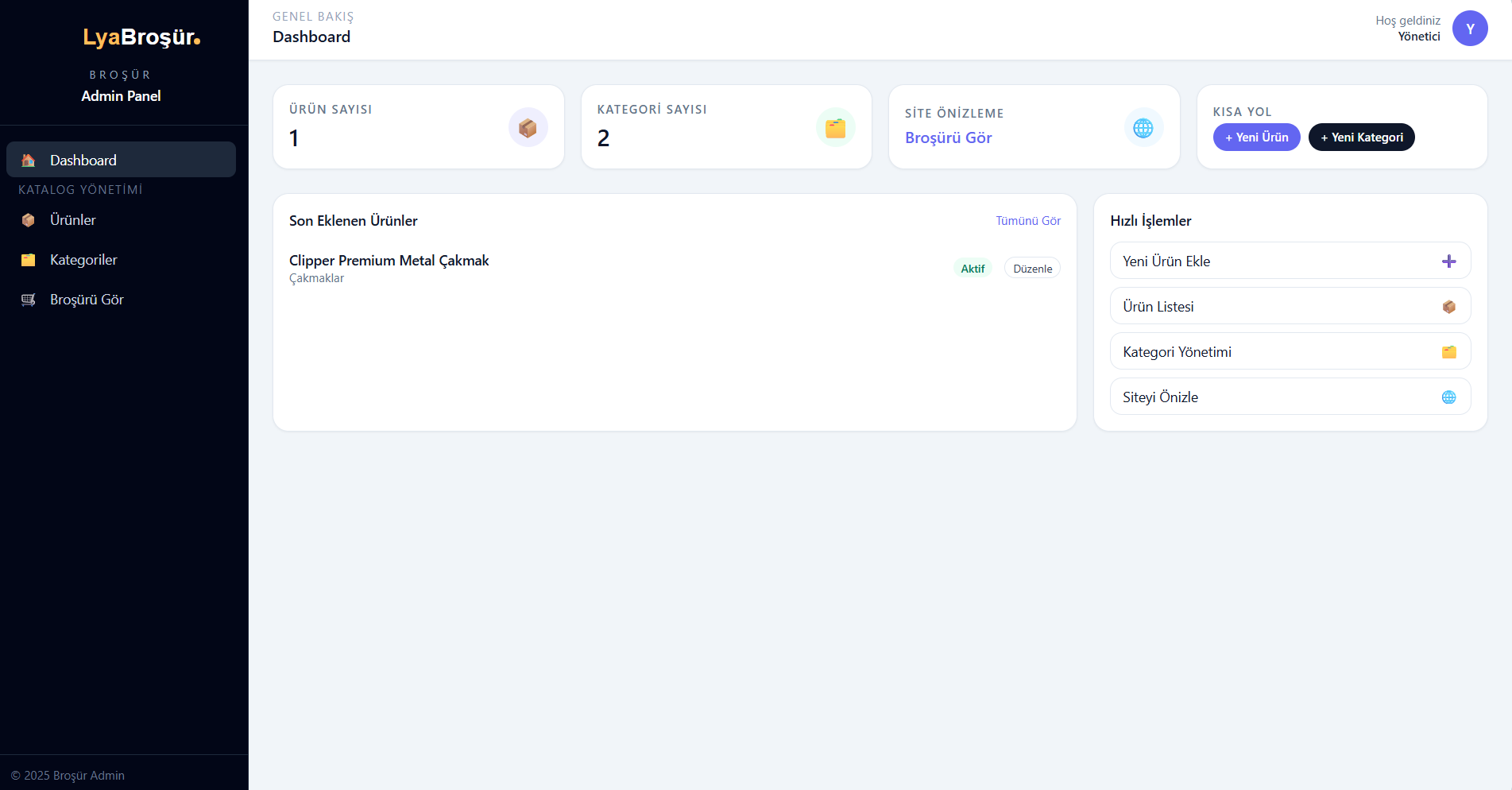The width and height of the screenshot is (1512, 790).
Task: Click the folder icon in Kategori Sayısı card
Action: (x=835, y=127)
